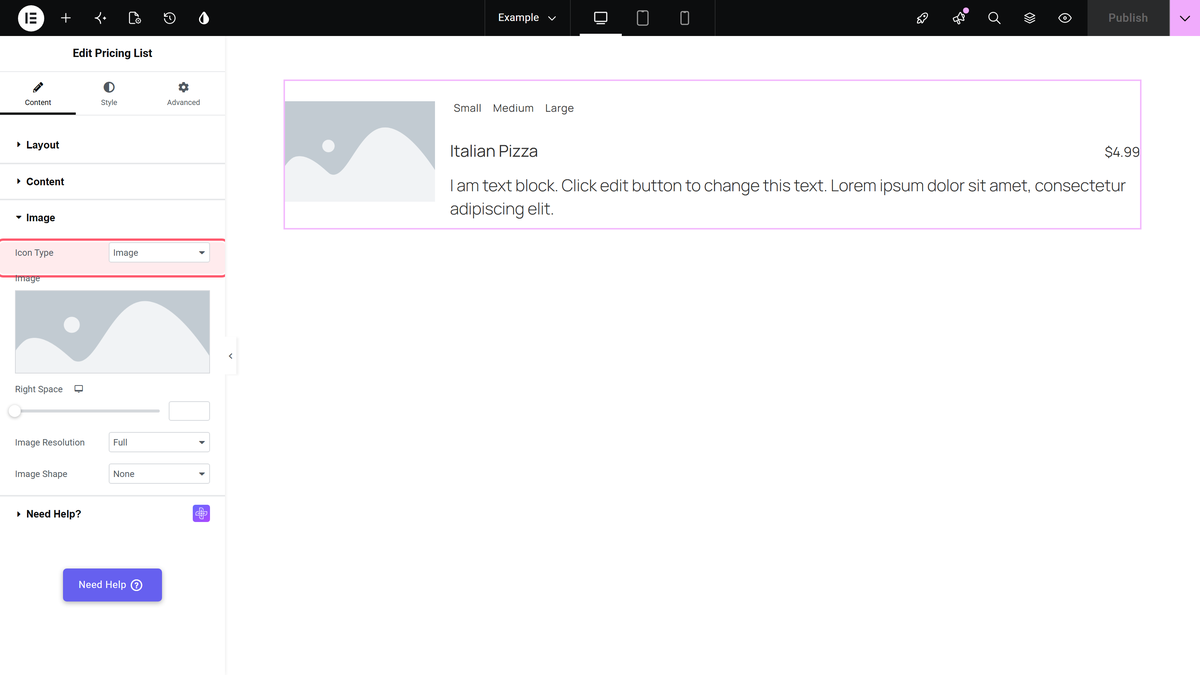Select the Large size label
This screenshot has height=675, width=1200.
click(559, 108)
